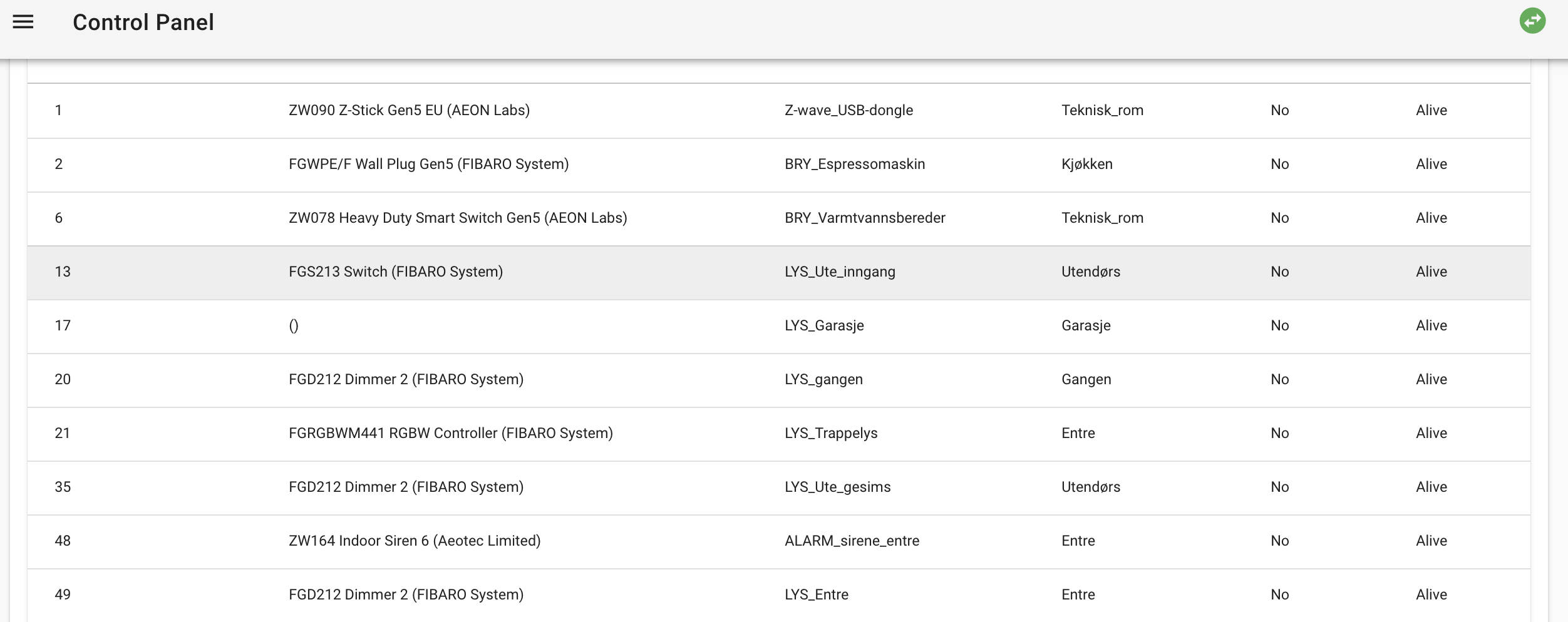The width and height of the screenshot is (1568, 622).
Task: Click the LYS_Entre name cell
Action: pyautogui.click(x=817, y=595)
